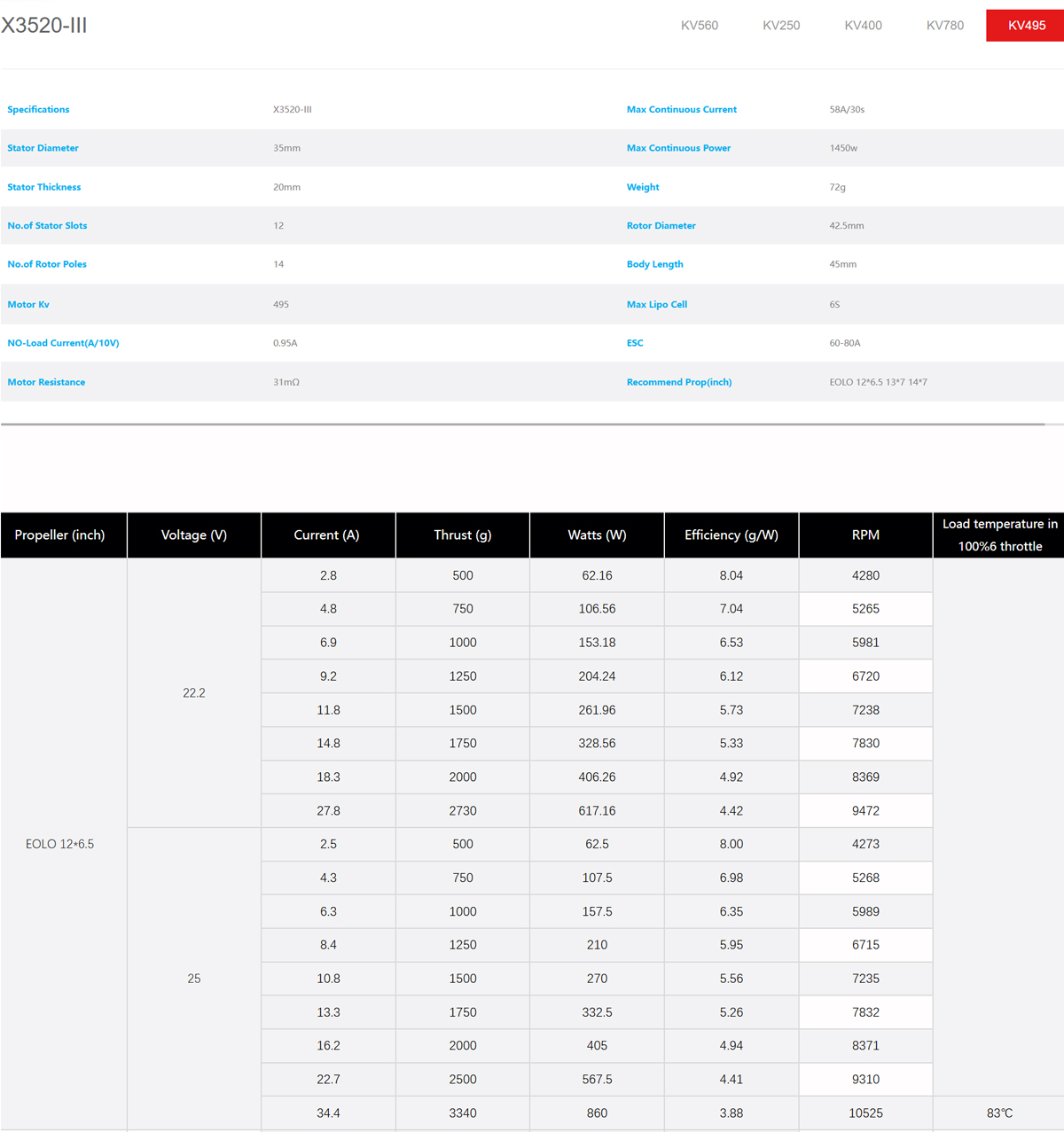Select the 3340 thrust value cell
The height and width of the screenshot is (1132, 1064).
[x=462, y=1113]
